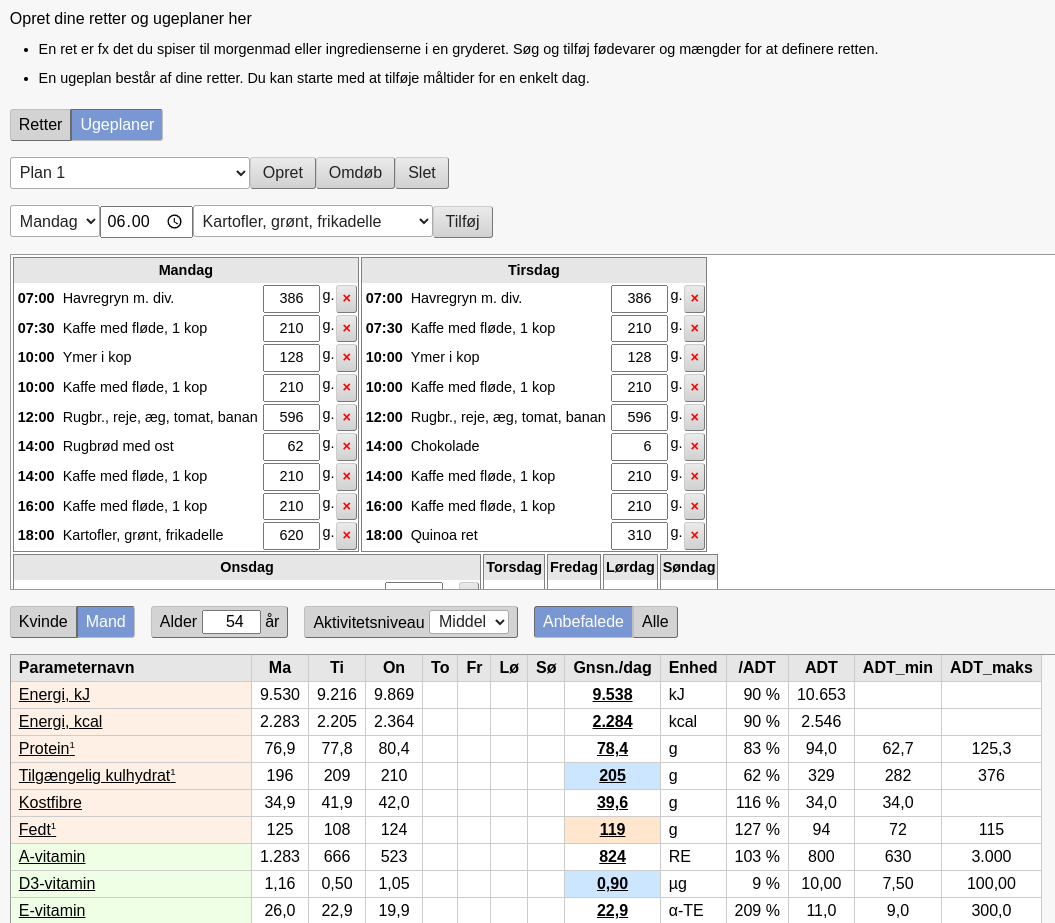The width and height of the screenshot is (1055, 923).
Task: Open the D3-vitamin parameter link
Action: (x=57, y=884)
